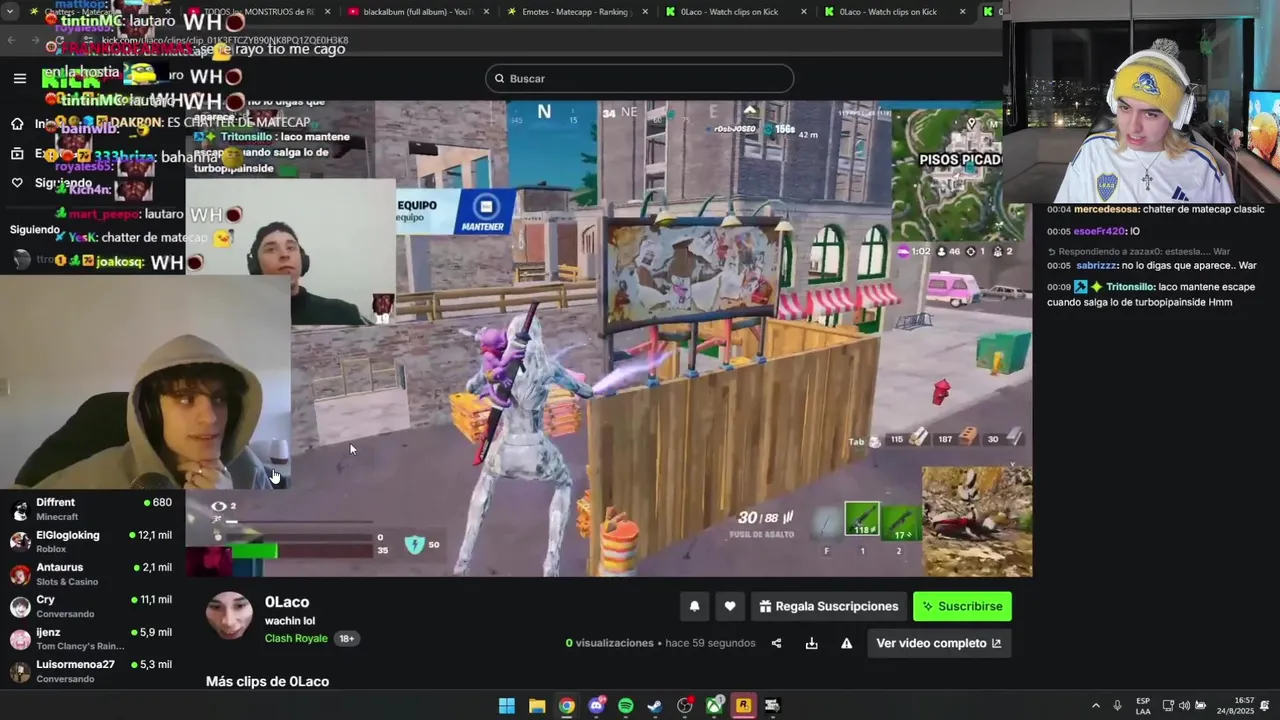Click the browse icon in Kick sidebar
The image size is (1280, 720).
(17, 153)
